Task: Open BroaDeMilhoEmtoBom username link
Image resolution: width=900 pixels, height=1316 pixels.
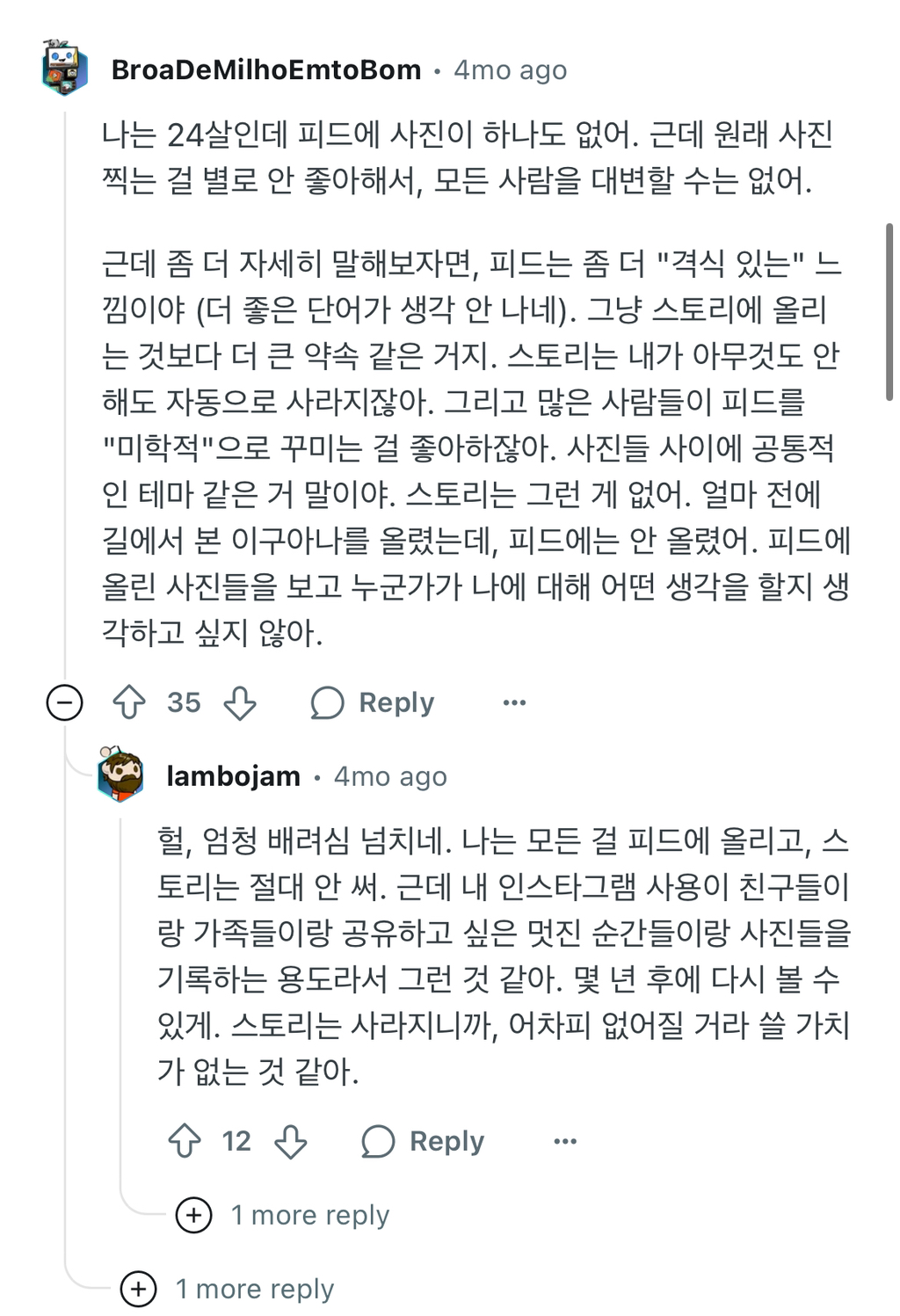Action: coord(266,70)
